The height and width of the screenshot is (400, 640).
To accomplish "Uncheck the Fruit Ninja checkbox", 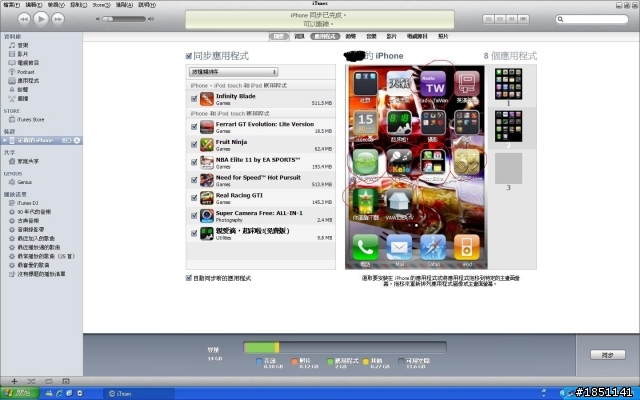I will 194,144.
